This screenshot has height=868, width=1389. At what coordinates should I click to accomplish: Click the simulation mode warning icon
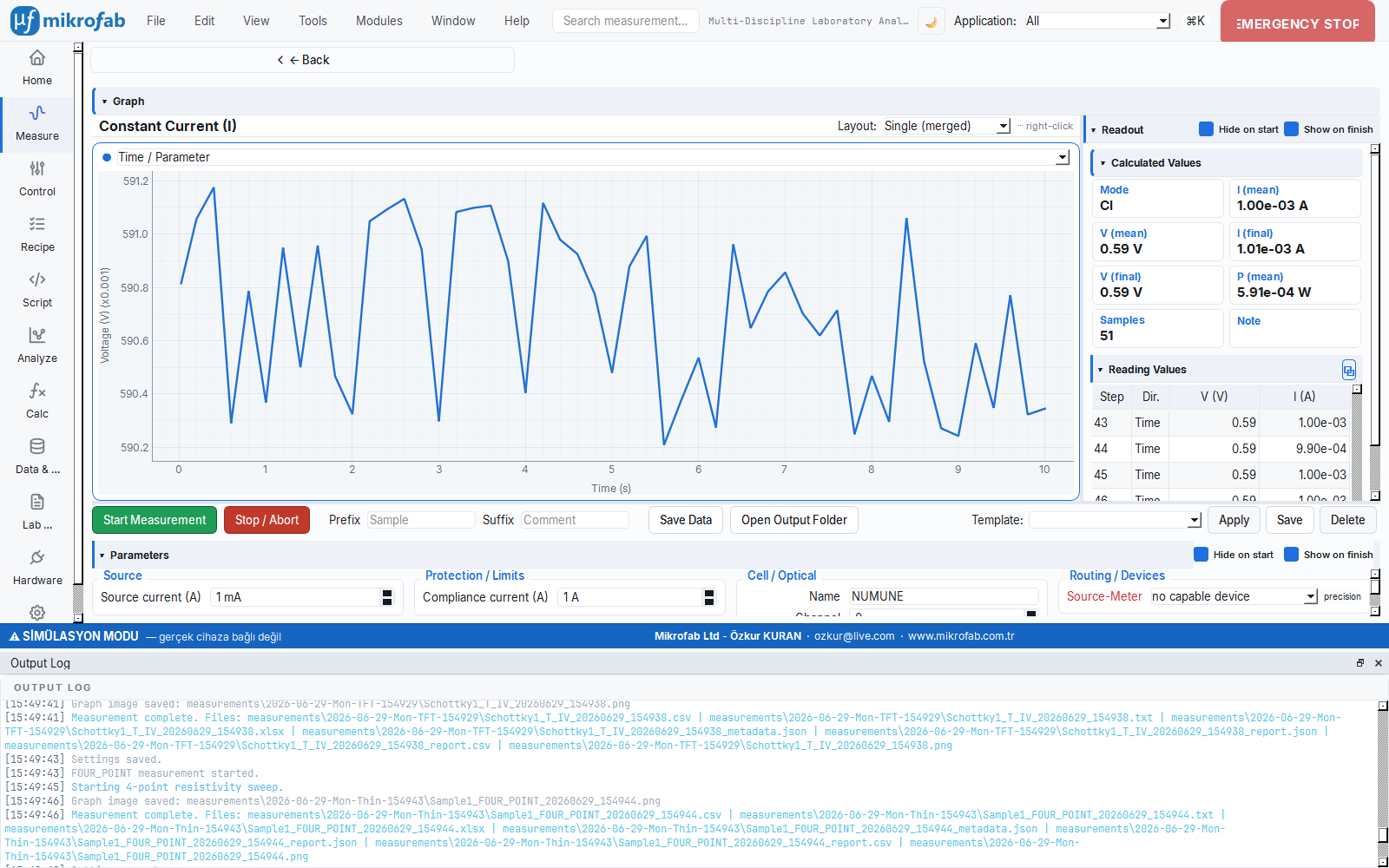[14, 636]
